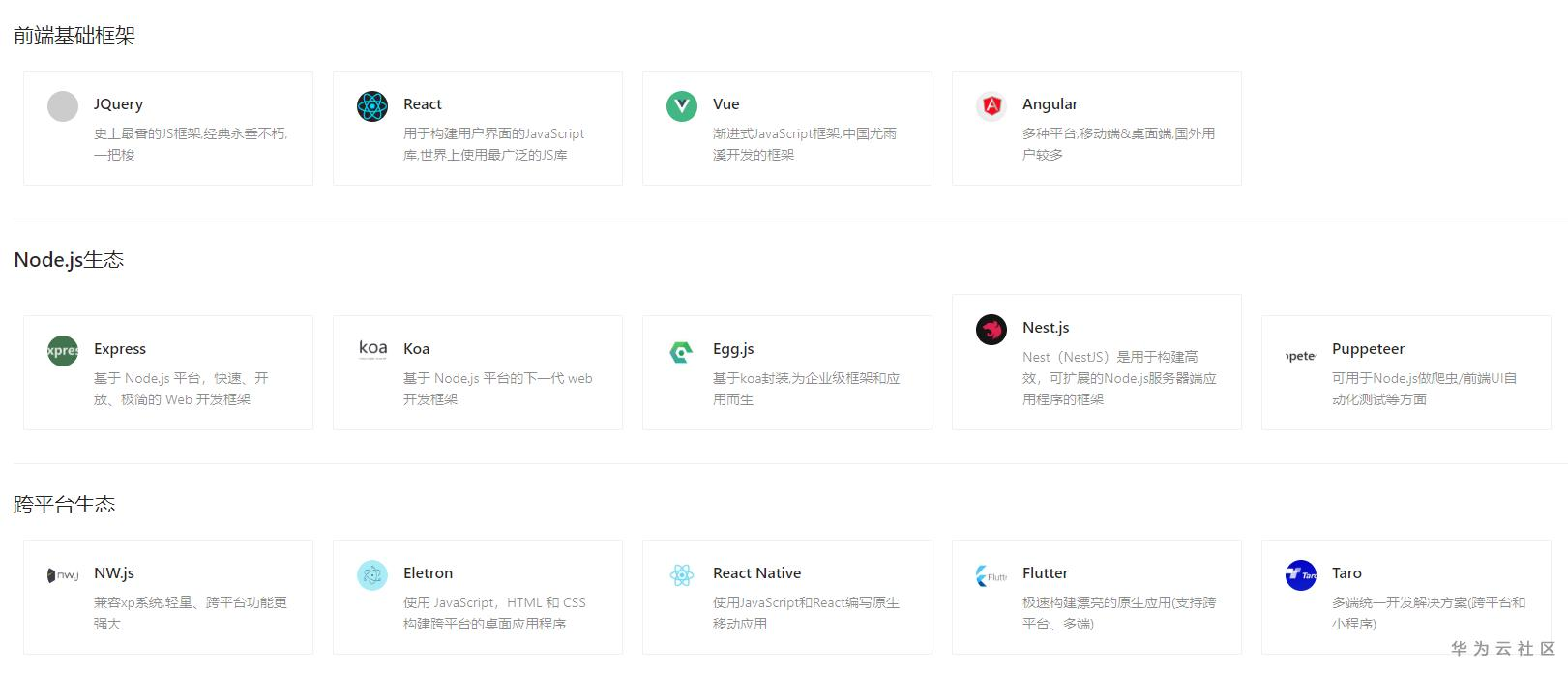Click the React atom logo icon
Image resolution: width=1568 pixels, height=673 pixels.
coord(372,106)
